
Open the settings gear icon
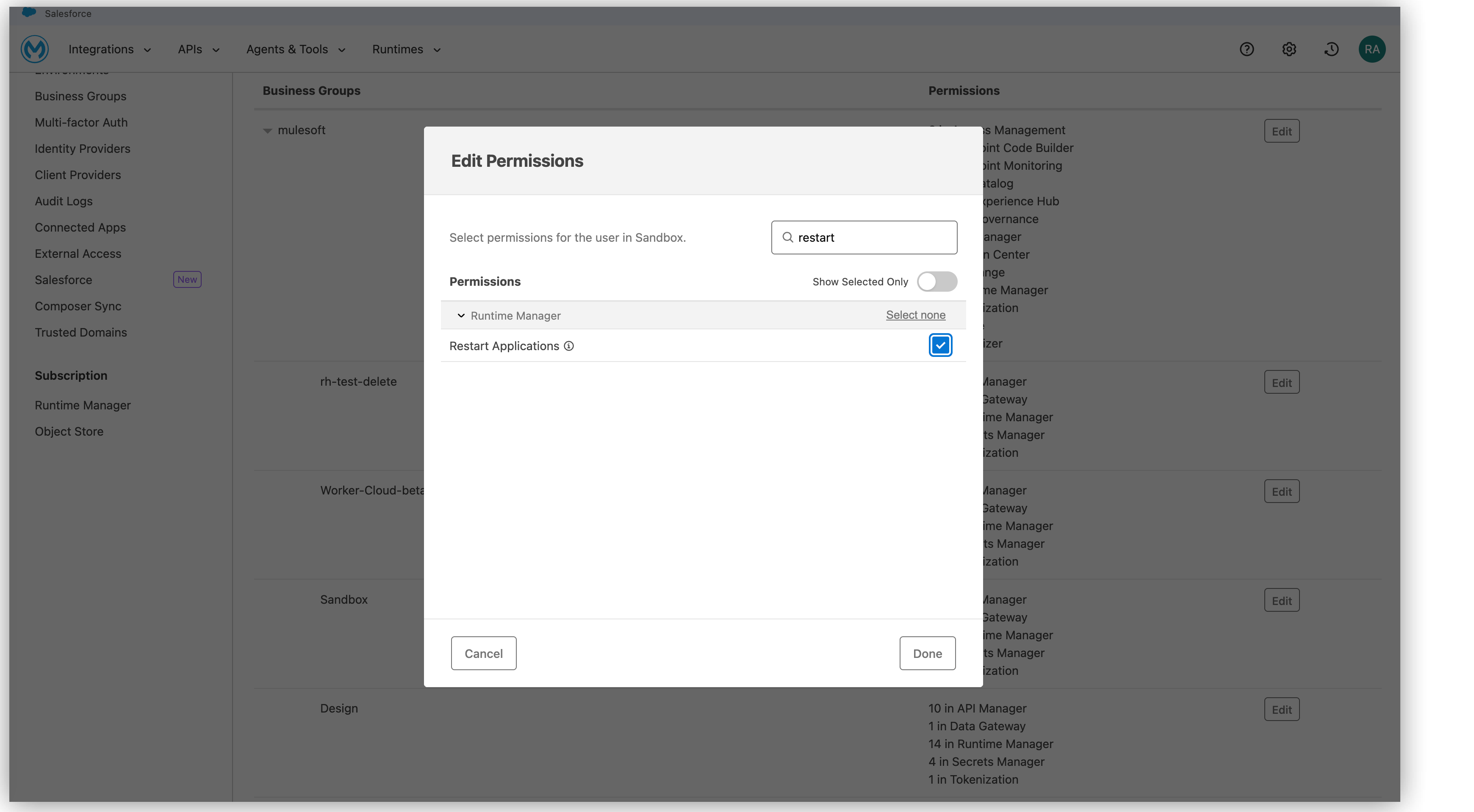click(x=1289, y=49)
